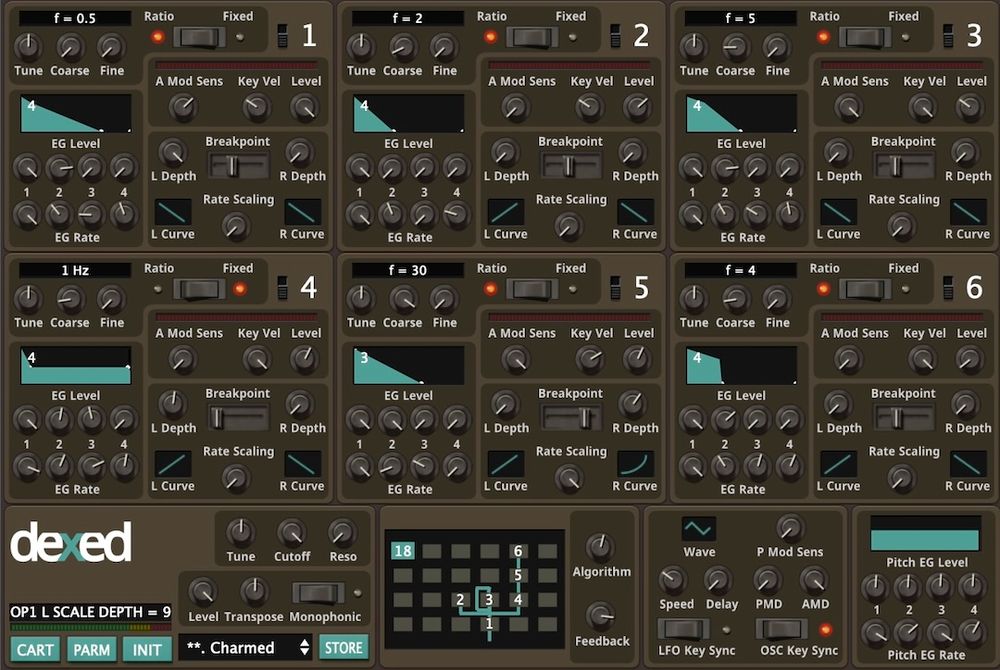Image resolution: width=1000 pixels, height=670 pixels.
Task: Click the Feedback knob
Action: [x=600, y=616]
